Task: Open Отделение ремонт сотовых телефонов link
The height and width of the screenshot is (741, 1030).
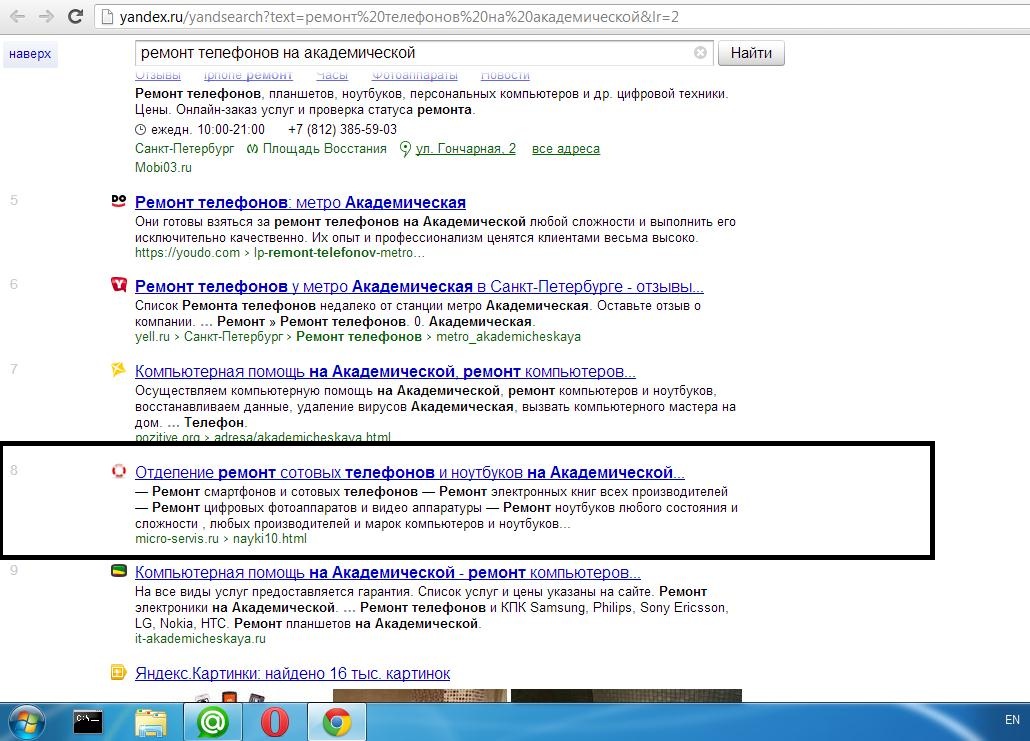Action: click(x=410, y=472)
